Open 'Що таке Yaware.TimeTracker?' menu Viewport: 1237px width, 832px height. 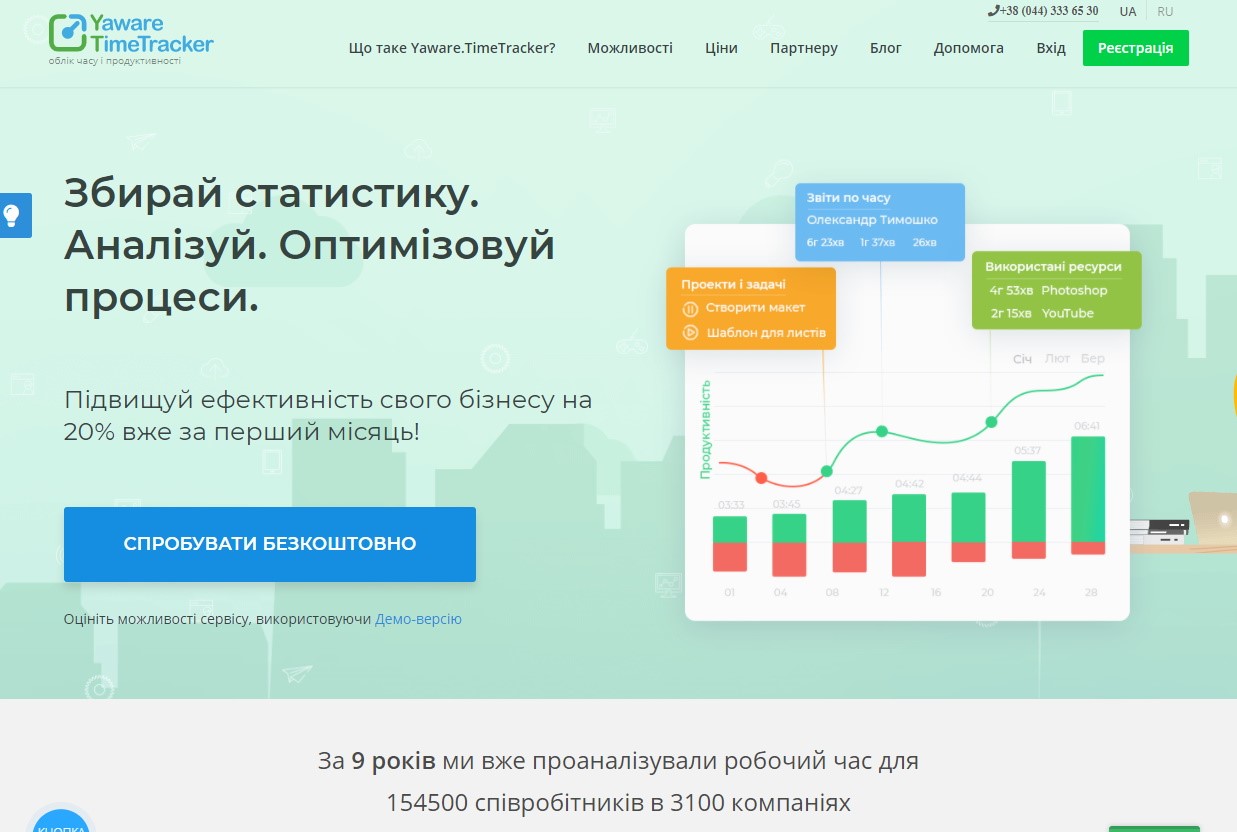point(452,48)
